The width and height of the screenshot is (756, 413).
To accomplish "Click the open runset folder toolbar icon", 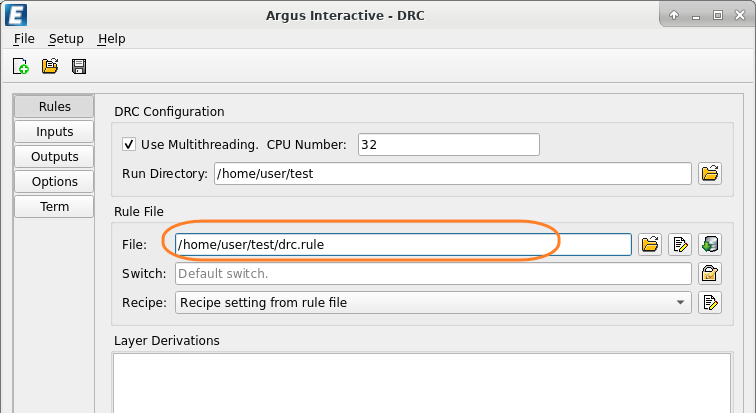I will 50,67.
